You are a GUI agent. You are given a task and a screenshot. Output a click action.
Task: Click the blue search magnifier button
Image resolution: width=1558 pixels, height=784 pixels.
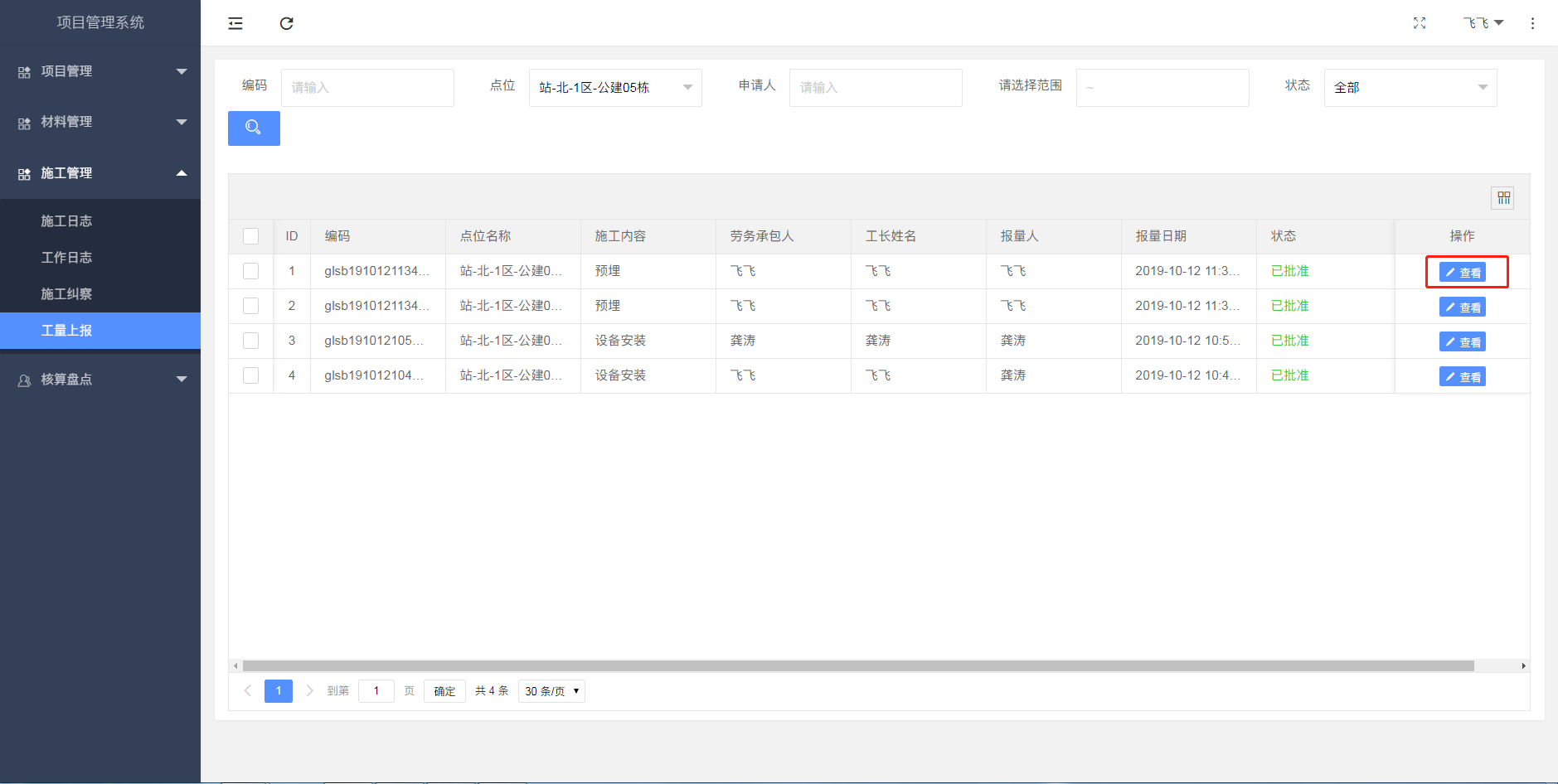(254, 128)
